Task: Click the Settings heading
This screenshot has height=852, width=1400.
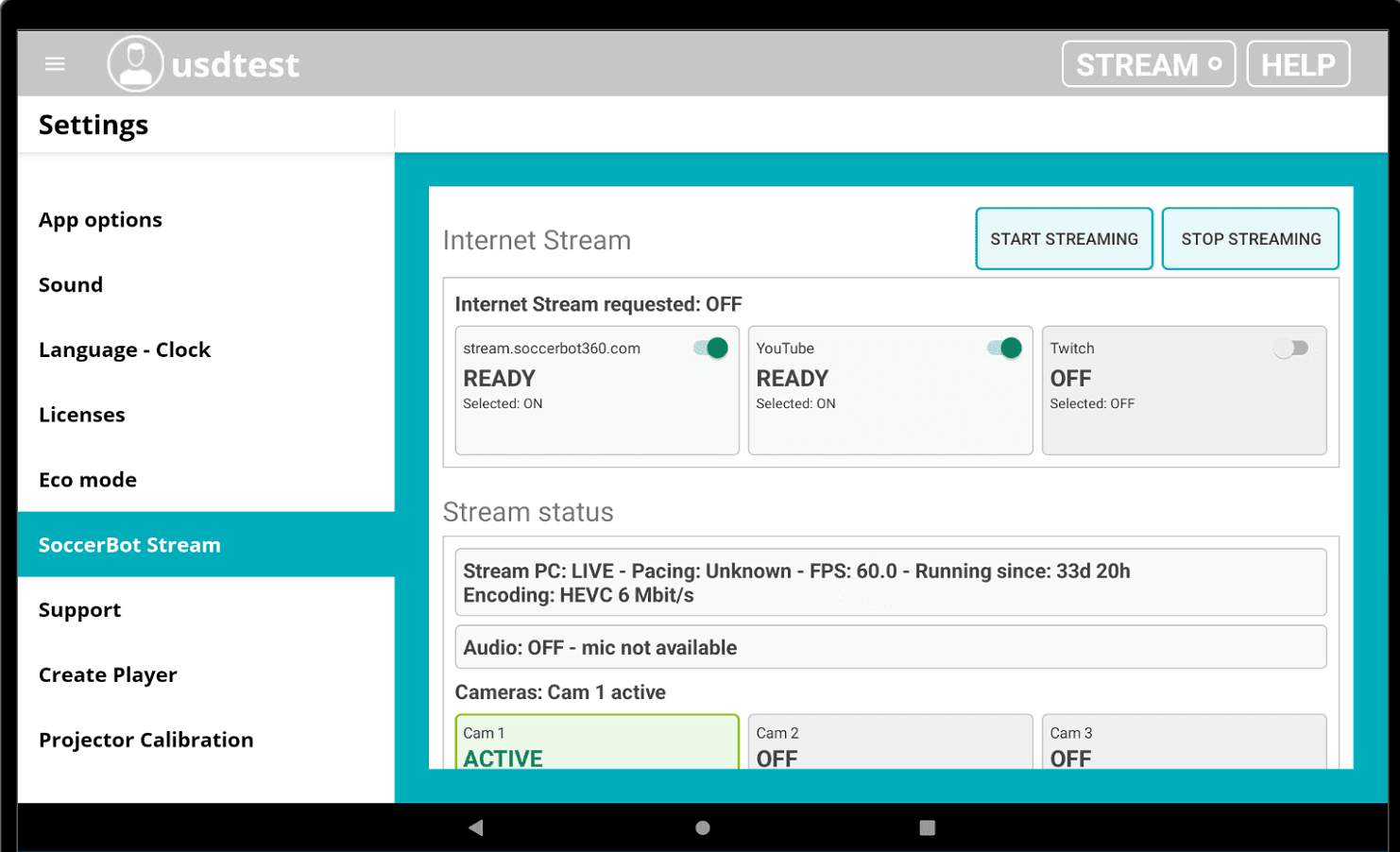Action: pos(94,126)
